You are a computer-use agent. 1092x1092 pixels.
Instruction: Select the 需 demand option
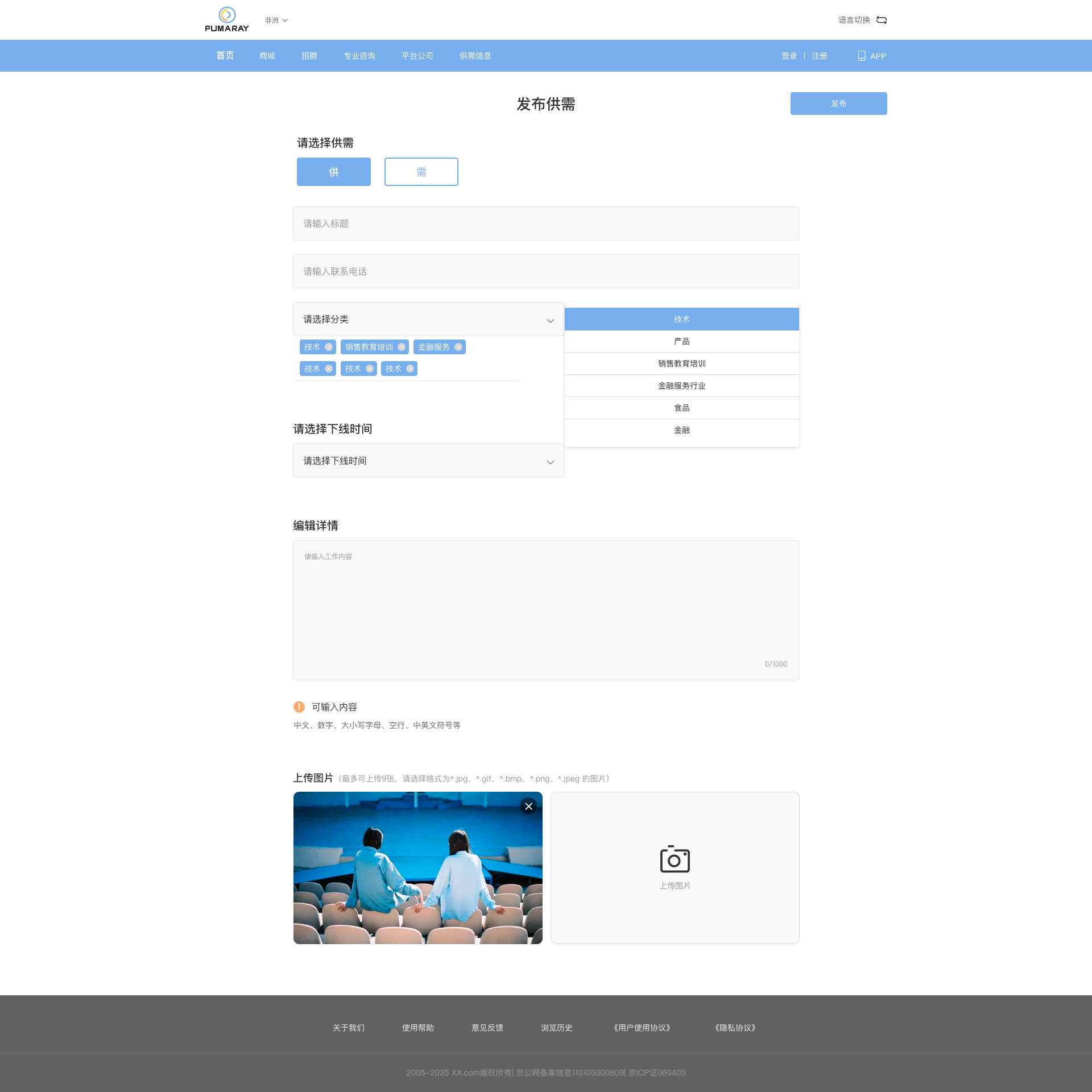coord(421,172)
